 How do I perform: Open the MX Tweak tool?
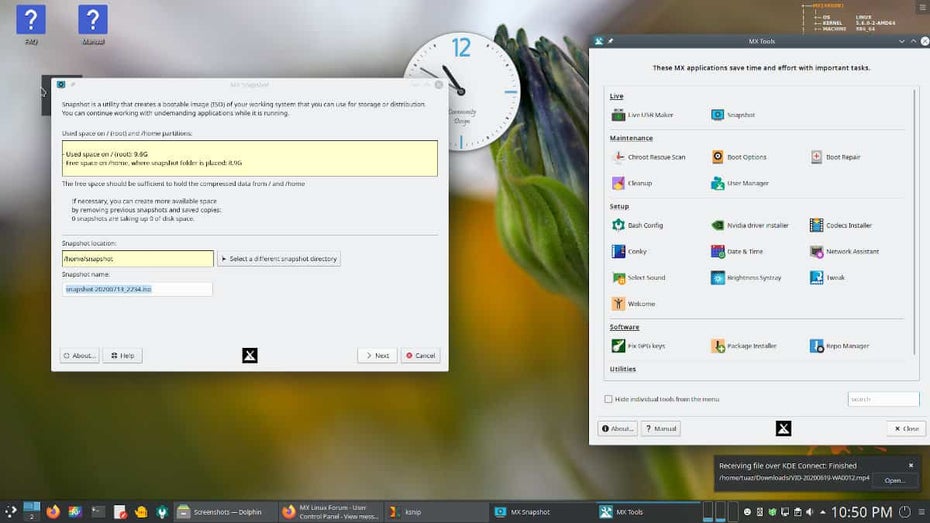coord(827,278)
